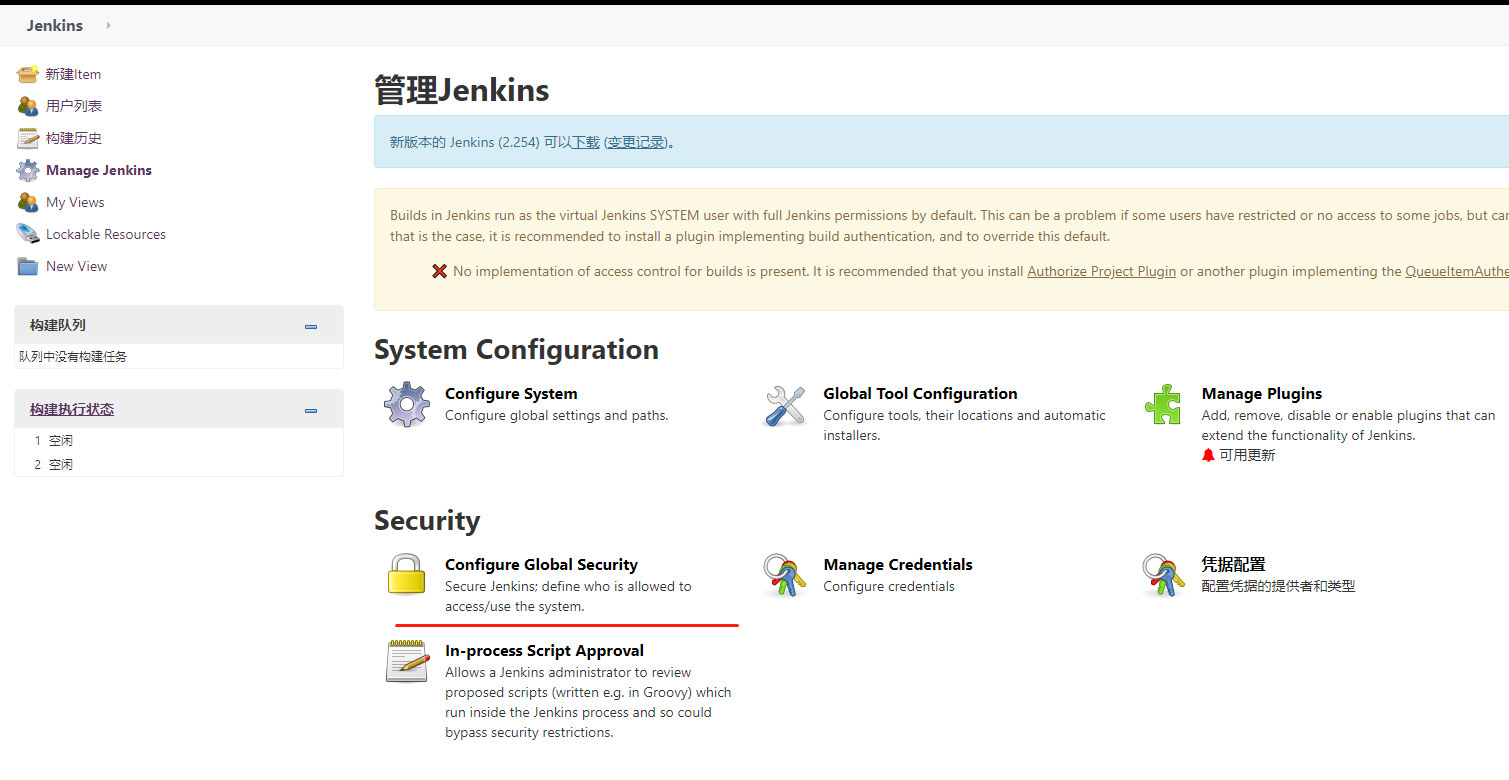Click the 管理Jenkins page heading

coord(462,90)
